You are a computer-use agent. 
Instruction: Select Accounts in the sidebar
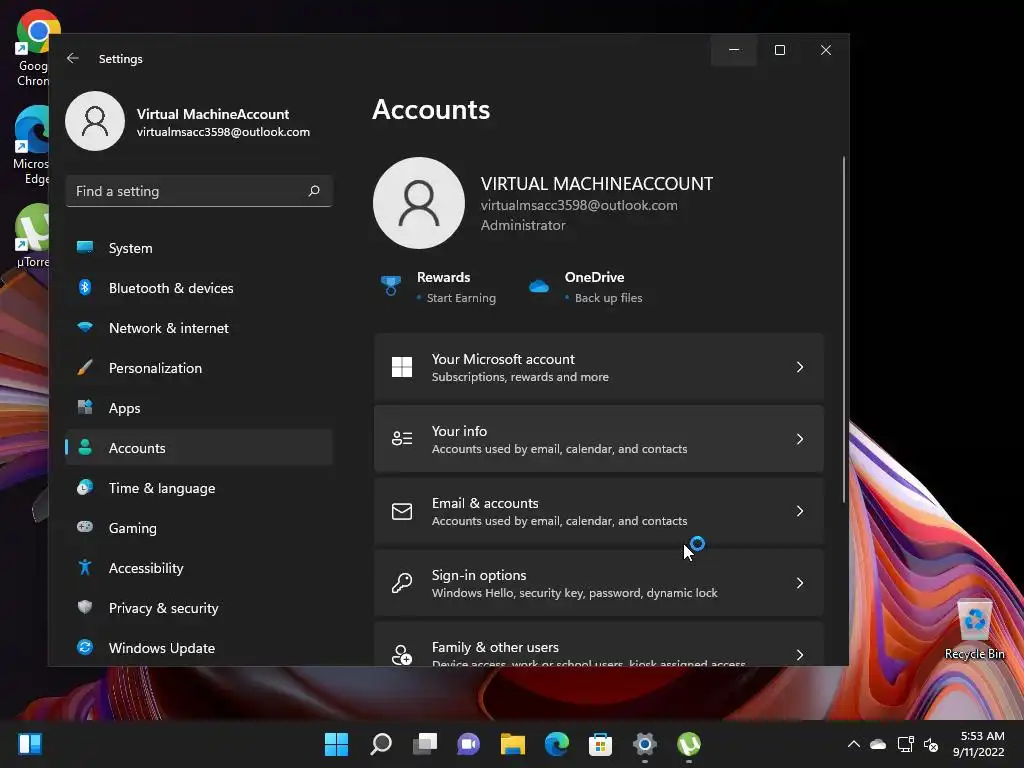click(199, 448)
